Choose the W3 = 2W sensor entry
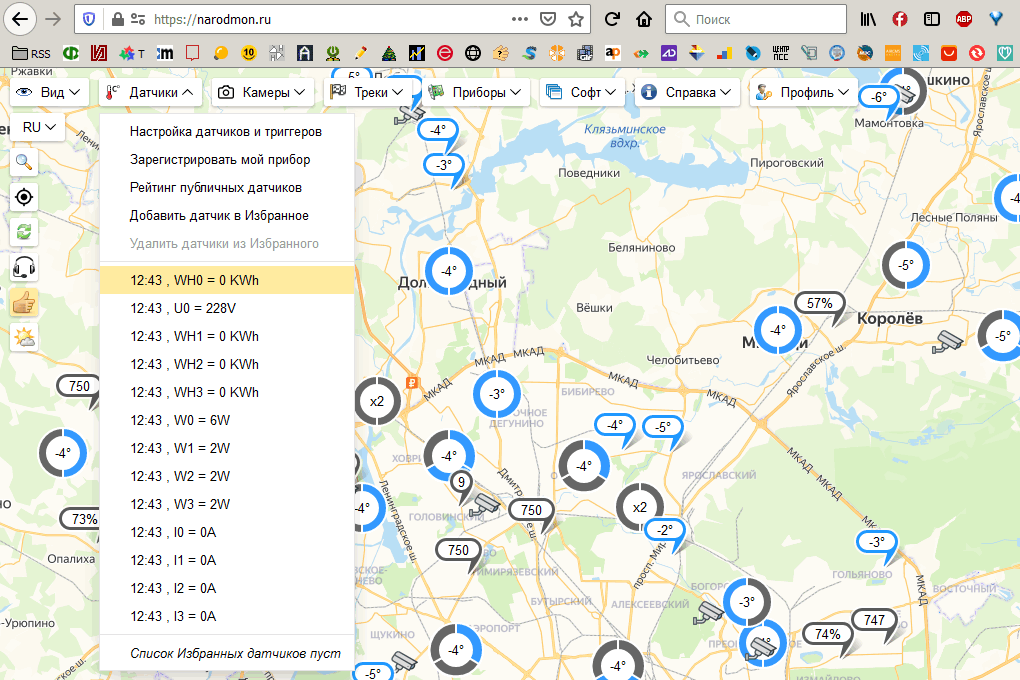 pyautogui.click(x=226, y=504)
